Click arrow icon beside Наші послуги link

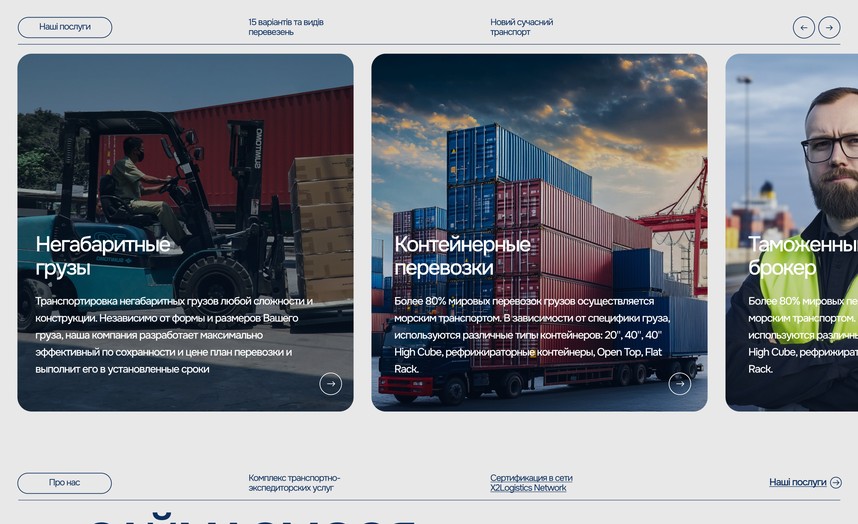(836, 482)
